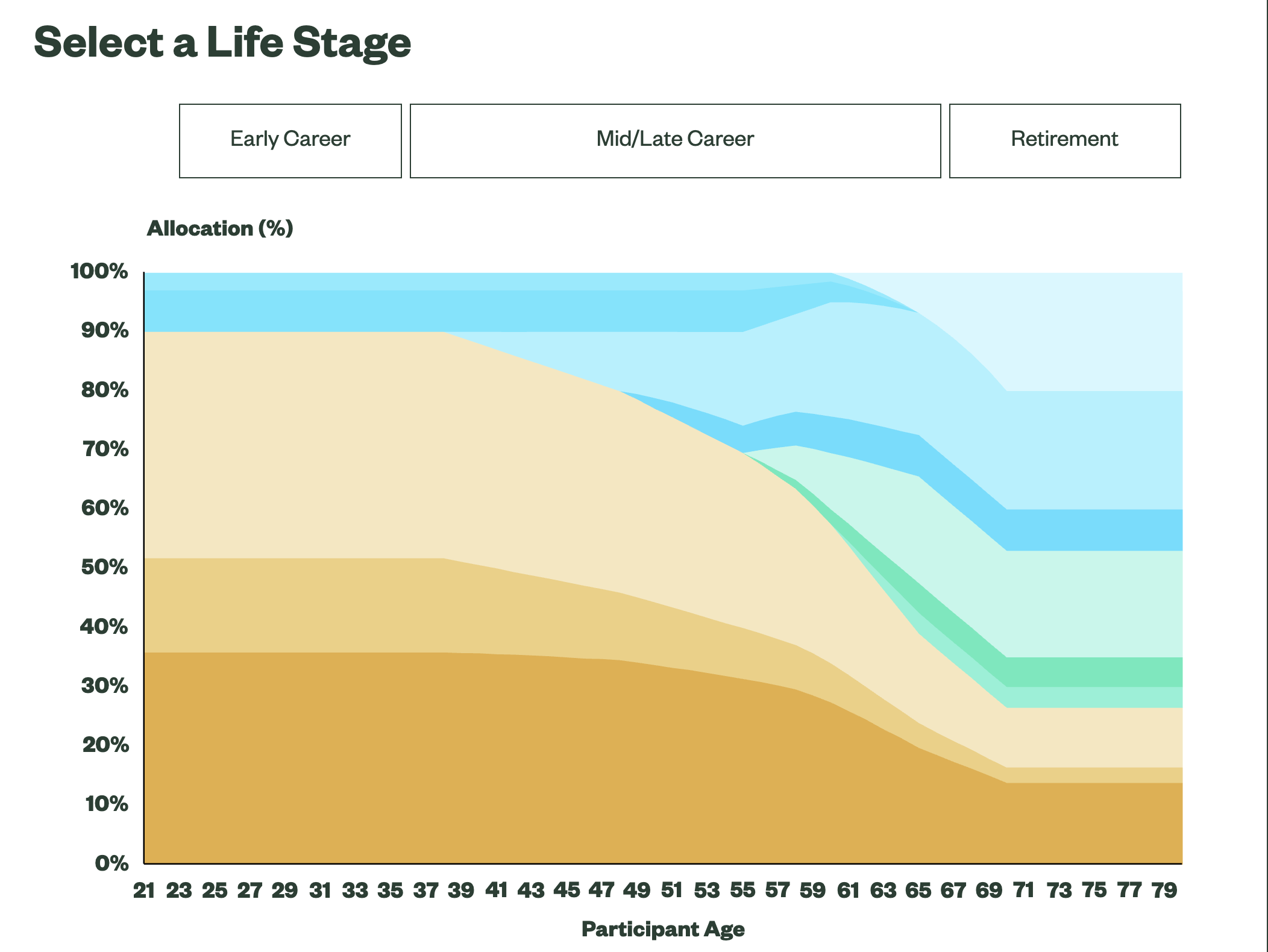
Task: Click age 55 on the age axis
Action: pos(742,890)
